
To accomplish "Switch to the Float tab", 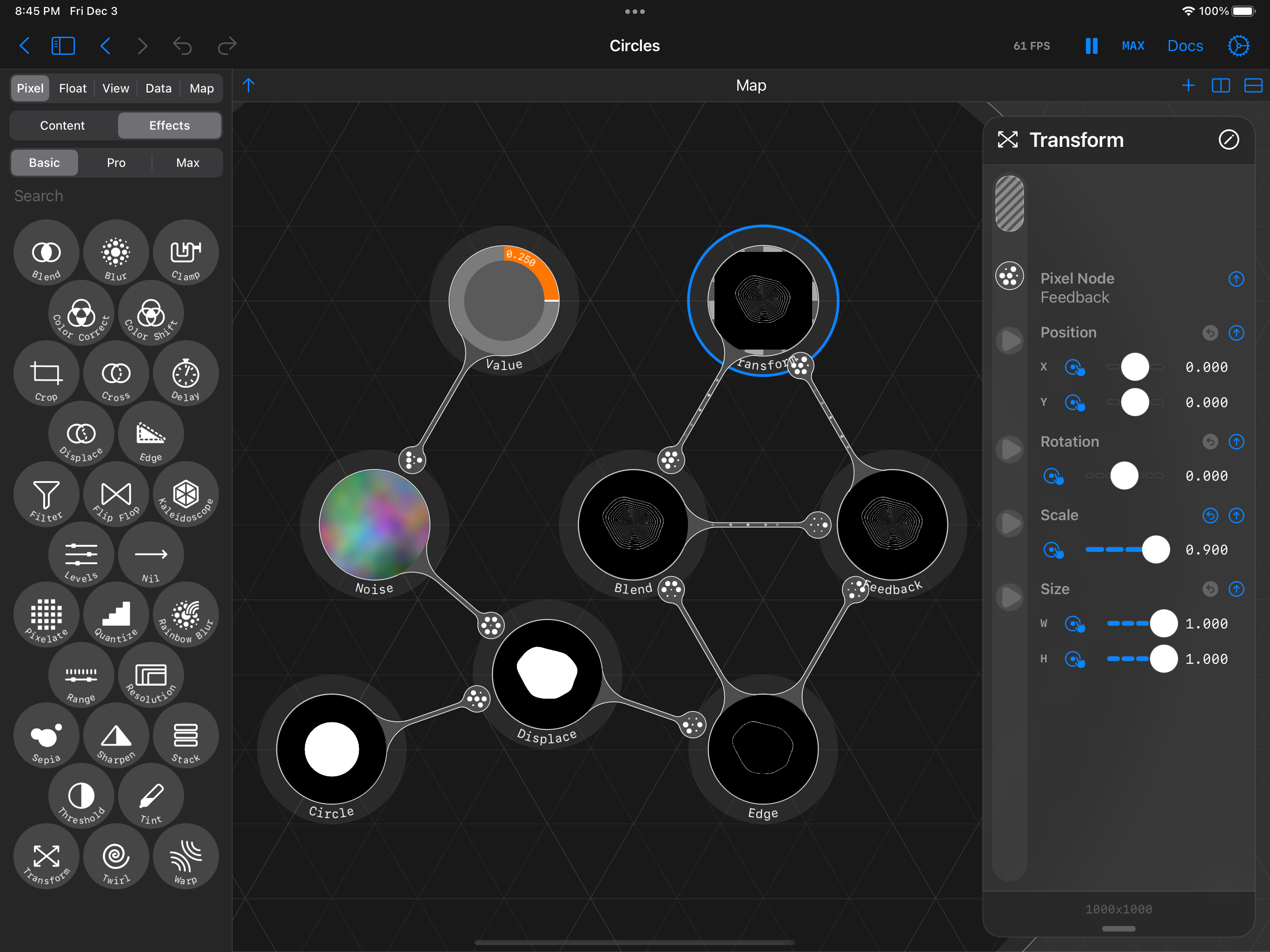I will point(73,88).
